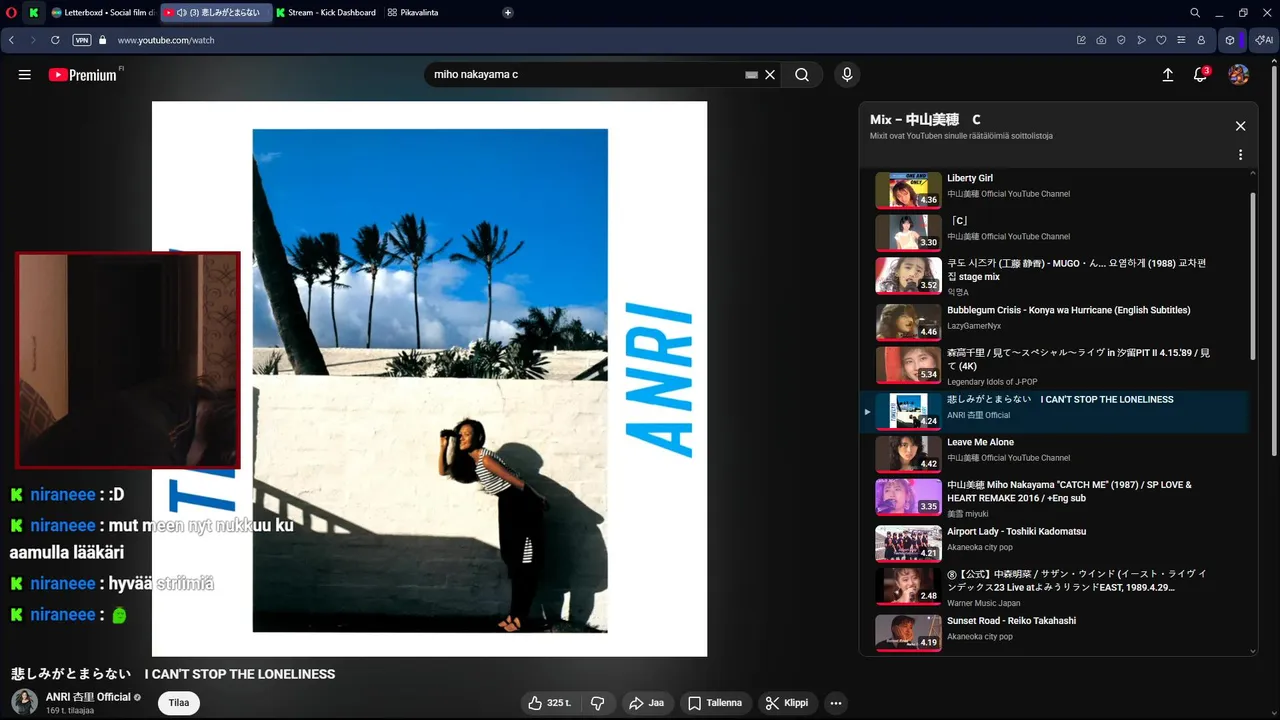Create a clip with Klippi button
This screenshot has height=720, width=1280.
787,703
